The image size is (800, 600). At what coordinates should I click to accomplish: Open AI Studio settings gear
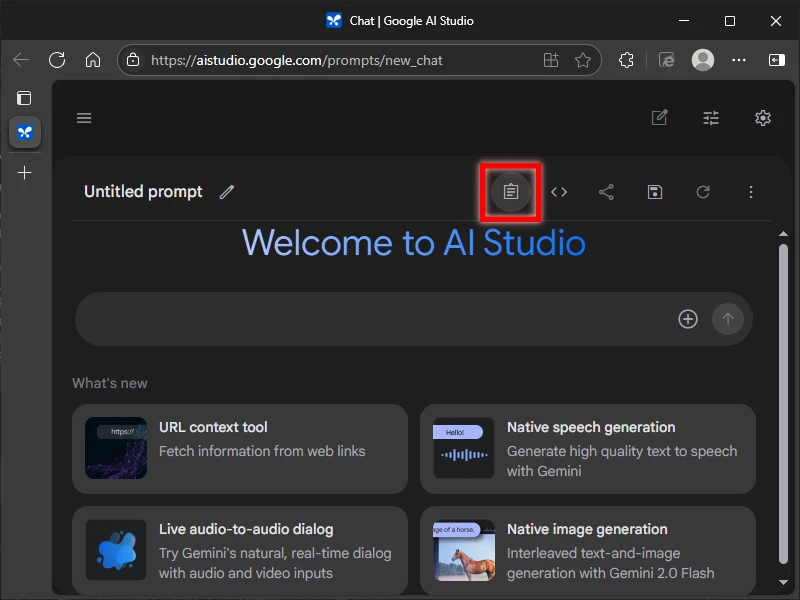tap(763, 118)
